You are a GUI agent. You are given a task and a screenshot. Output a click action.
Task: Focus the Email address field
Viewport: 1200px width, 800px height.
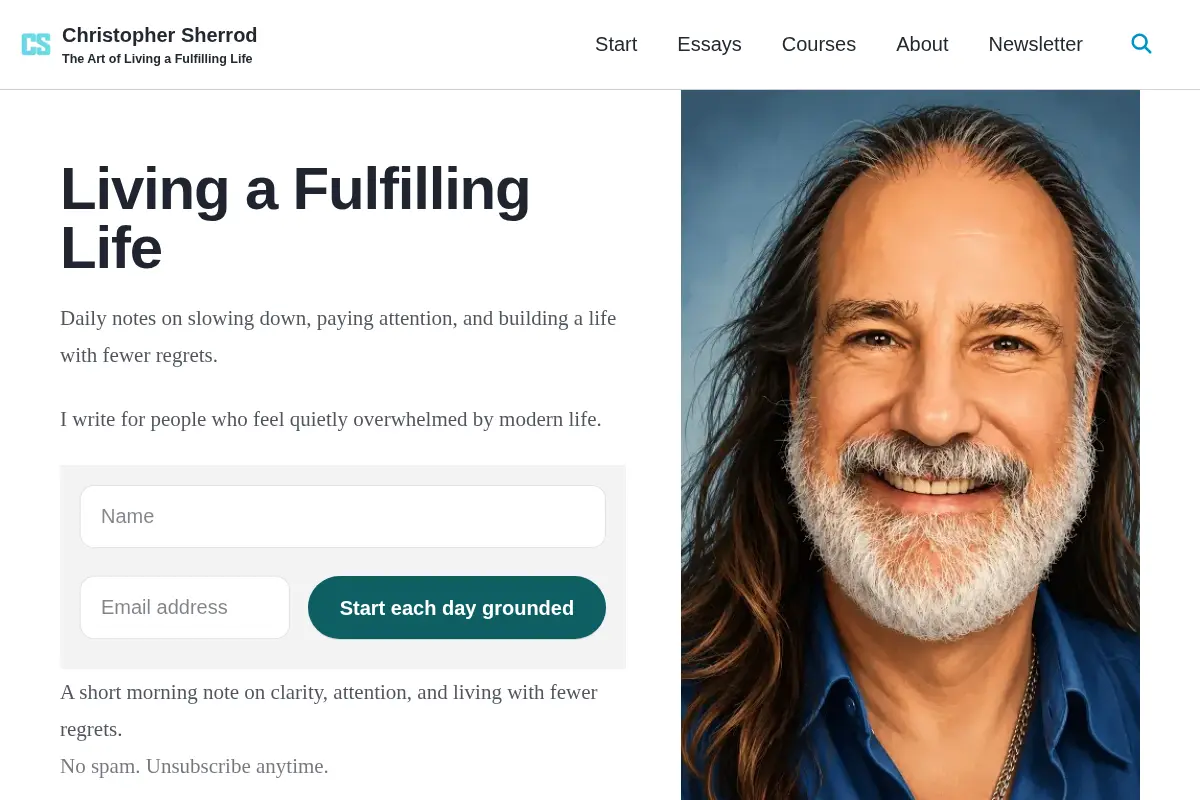tap(185, 607)
